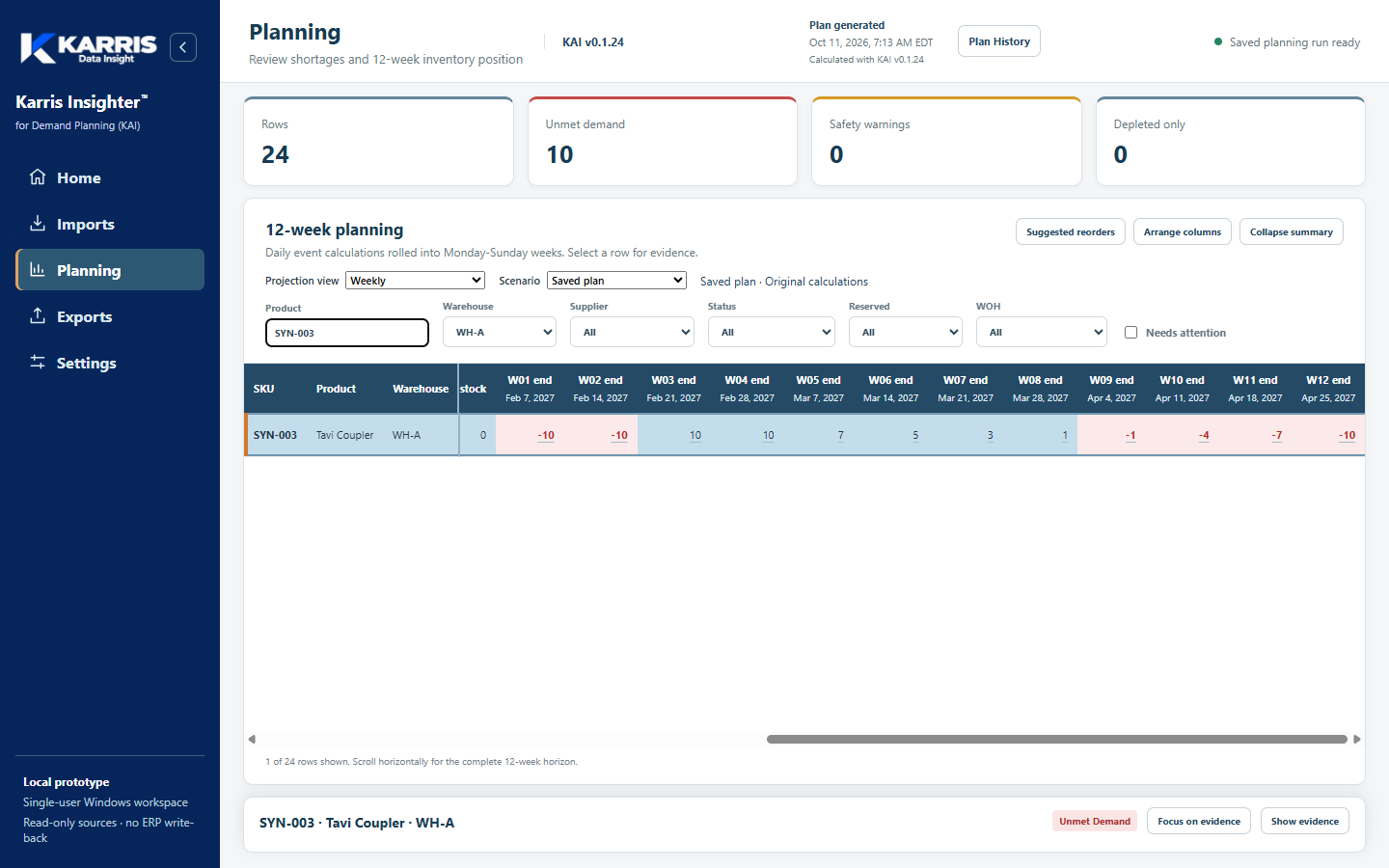Enable the Needs attention checkbox
This screenshot has width=1389, height=868.
pyautogui.click(x=1130, y=333)
